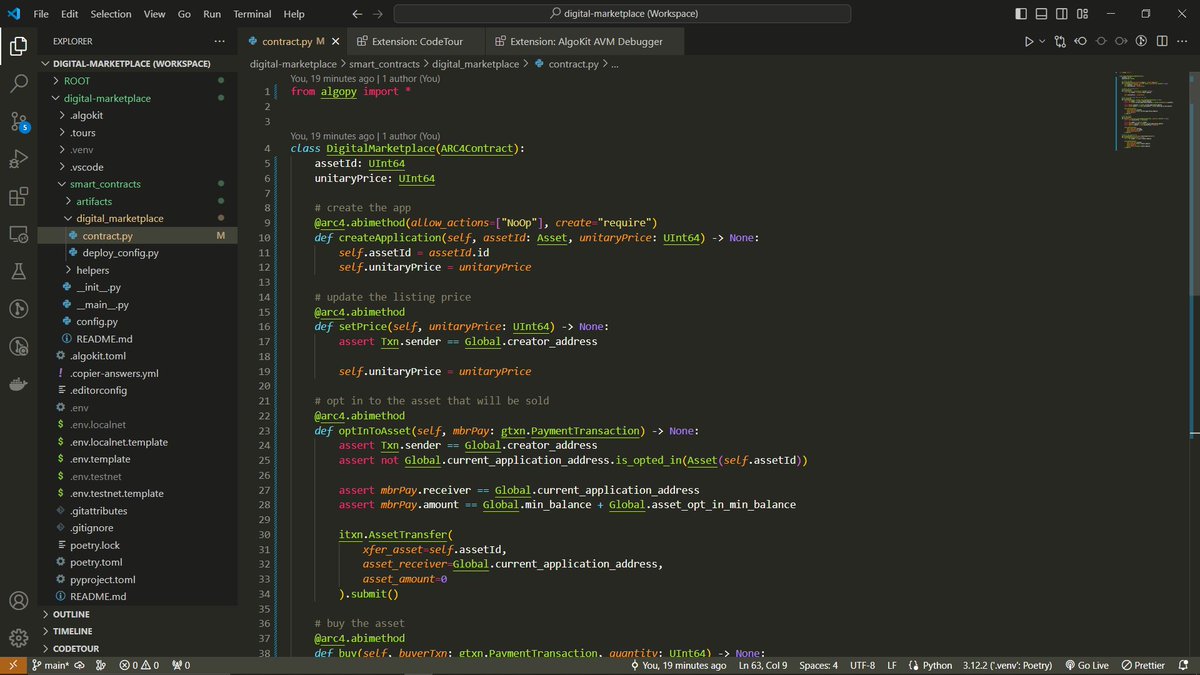Click the digital-marketplace search command box

(x=623, y=14)
